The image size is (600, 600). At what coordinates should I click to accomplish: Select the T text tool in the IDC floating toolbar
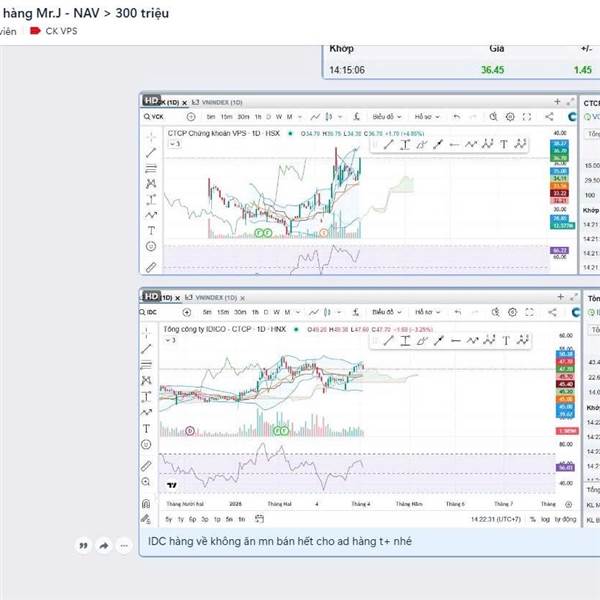(x=506, y=340)
